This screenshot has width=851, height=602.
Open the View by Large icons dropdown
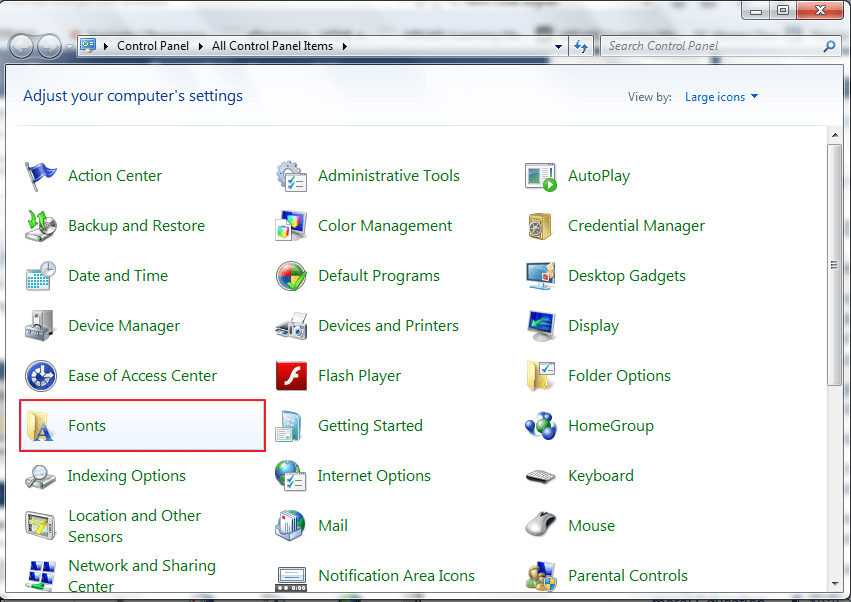point(721,97)
